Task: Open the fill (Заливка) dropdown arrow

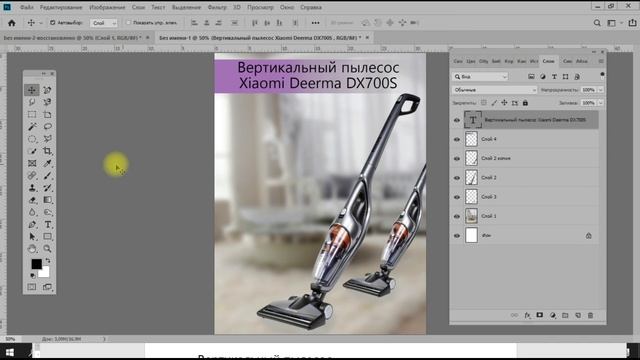Action: pyautogui.click(x=600, y=103)
